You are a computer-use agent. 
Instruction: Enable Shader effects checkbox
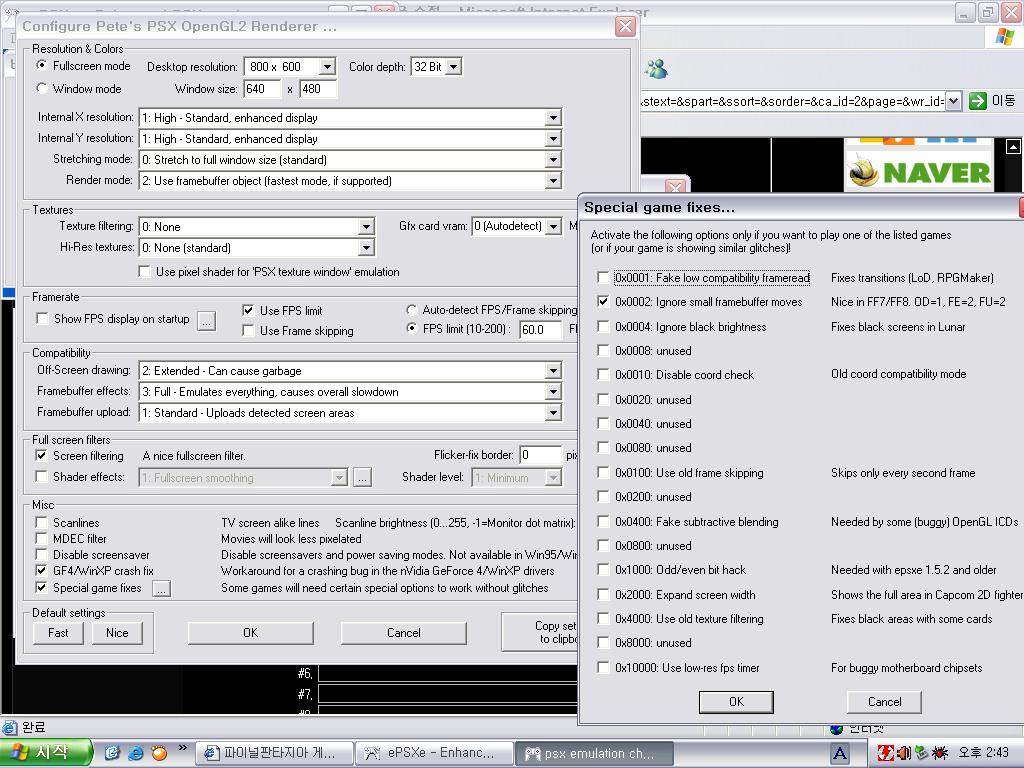pos(41,476)
